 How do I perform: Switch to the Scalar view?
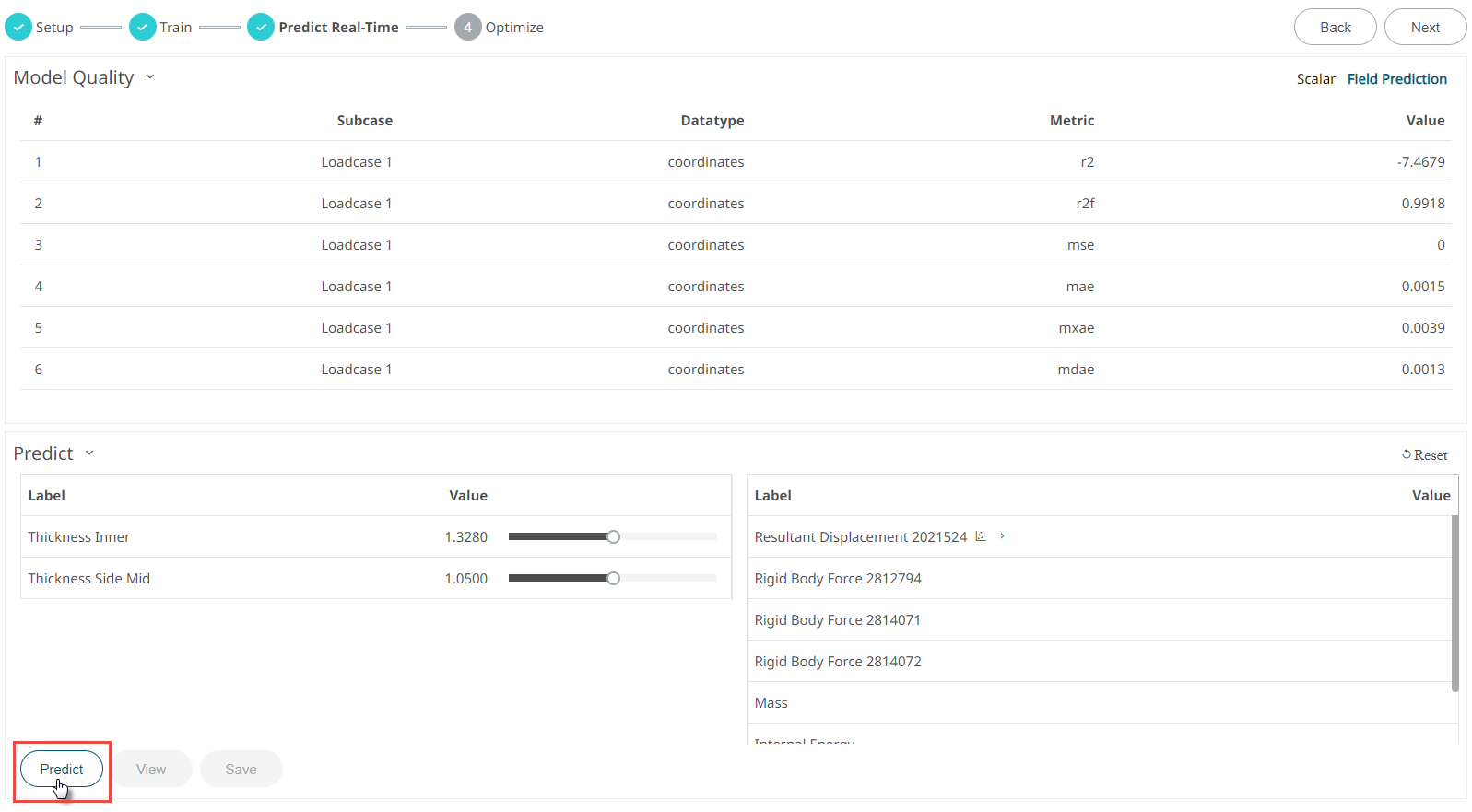1315,79
